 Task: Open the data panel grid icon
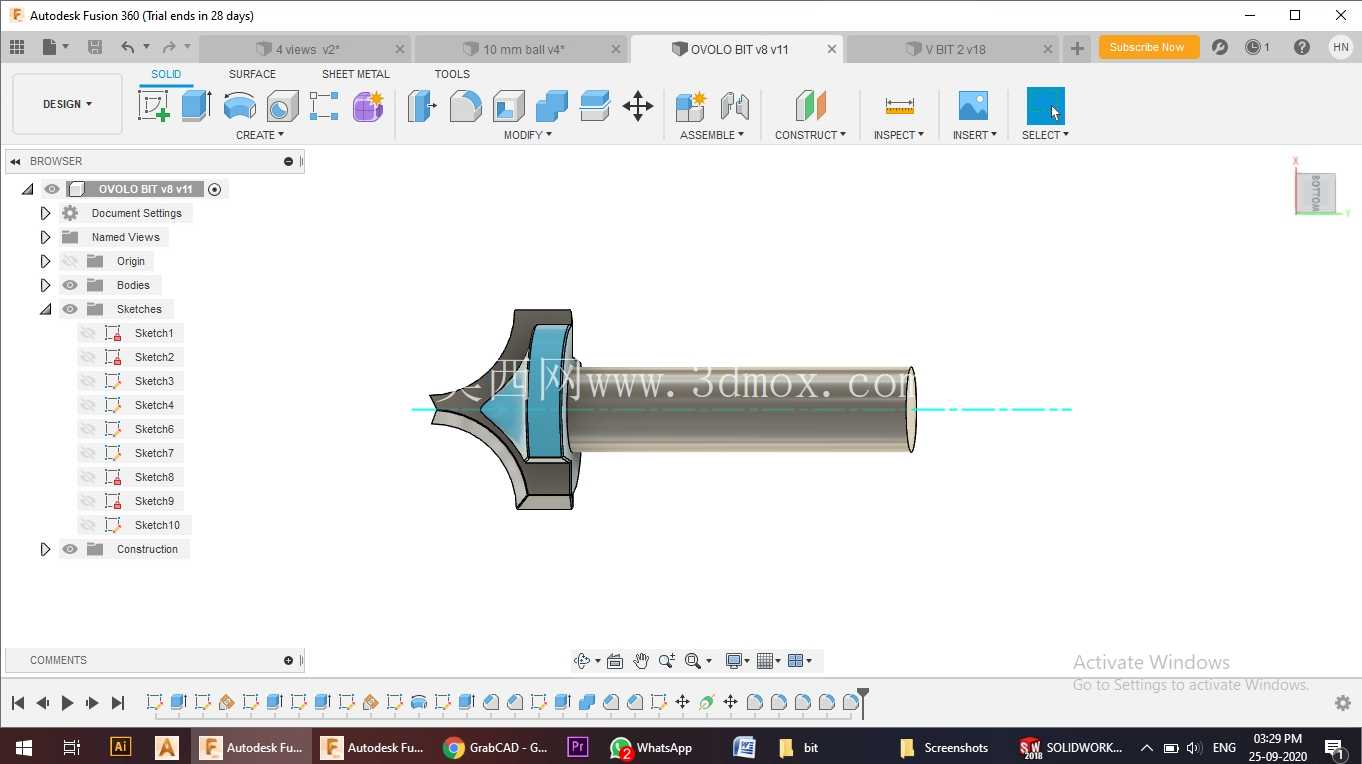(x=17, y=47)
